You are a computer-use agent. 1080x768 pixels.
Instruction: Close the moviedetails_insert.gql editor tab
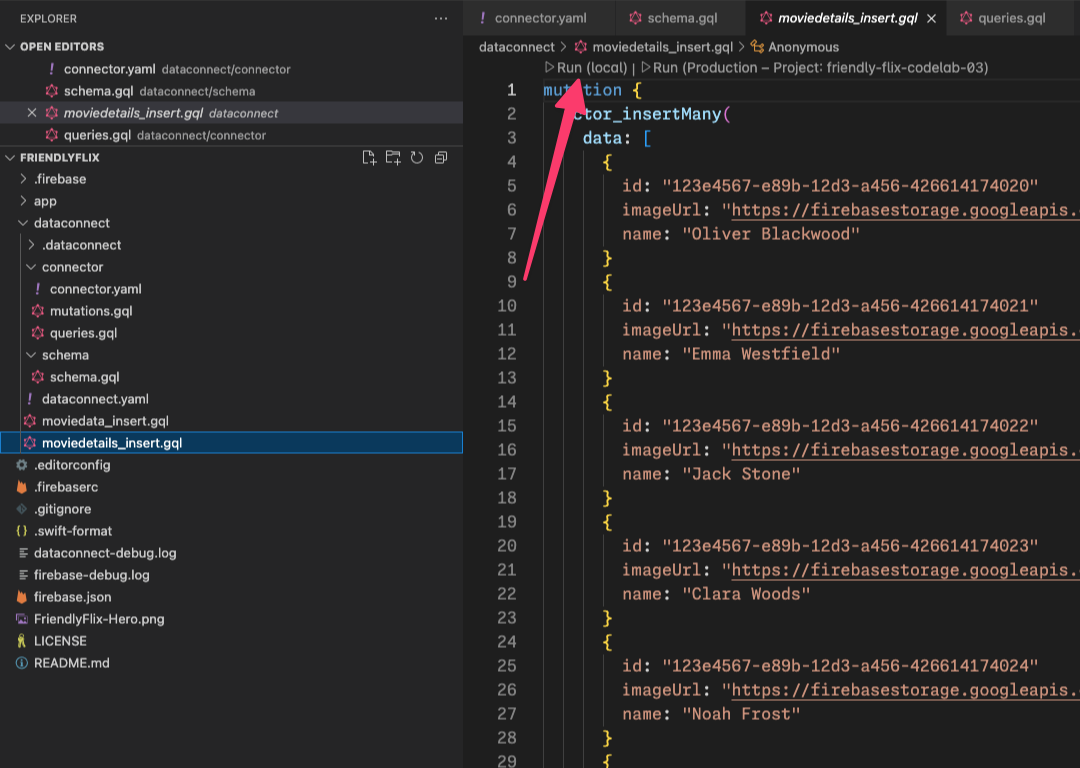(x=932, y=19)
